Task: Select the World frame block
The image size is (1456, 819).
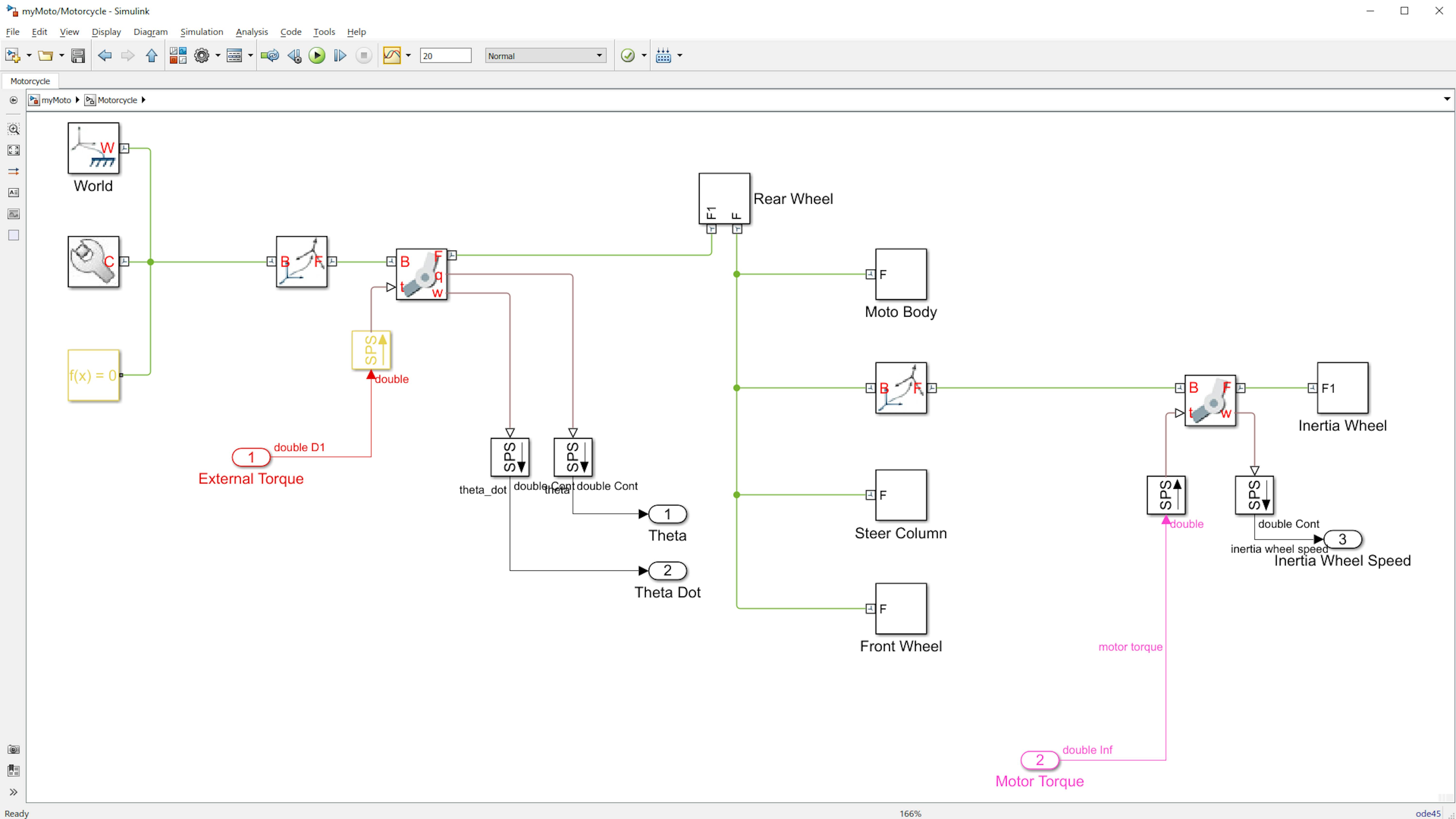Action: (93, 148)
